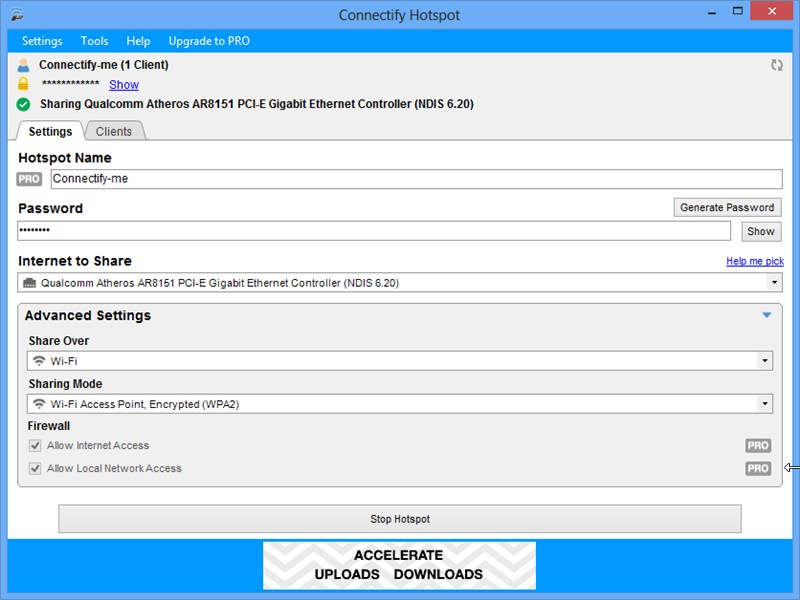Click the Connectify-me (1 Client) status text

click(x=104, y=65)
